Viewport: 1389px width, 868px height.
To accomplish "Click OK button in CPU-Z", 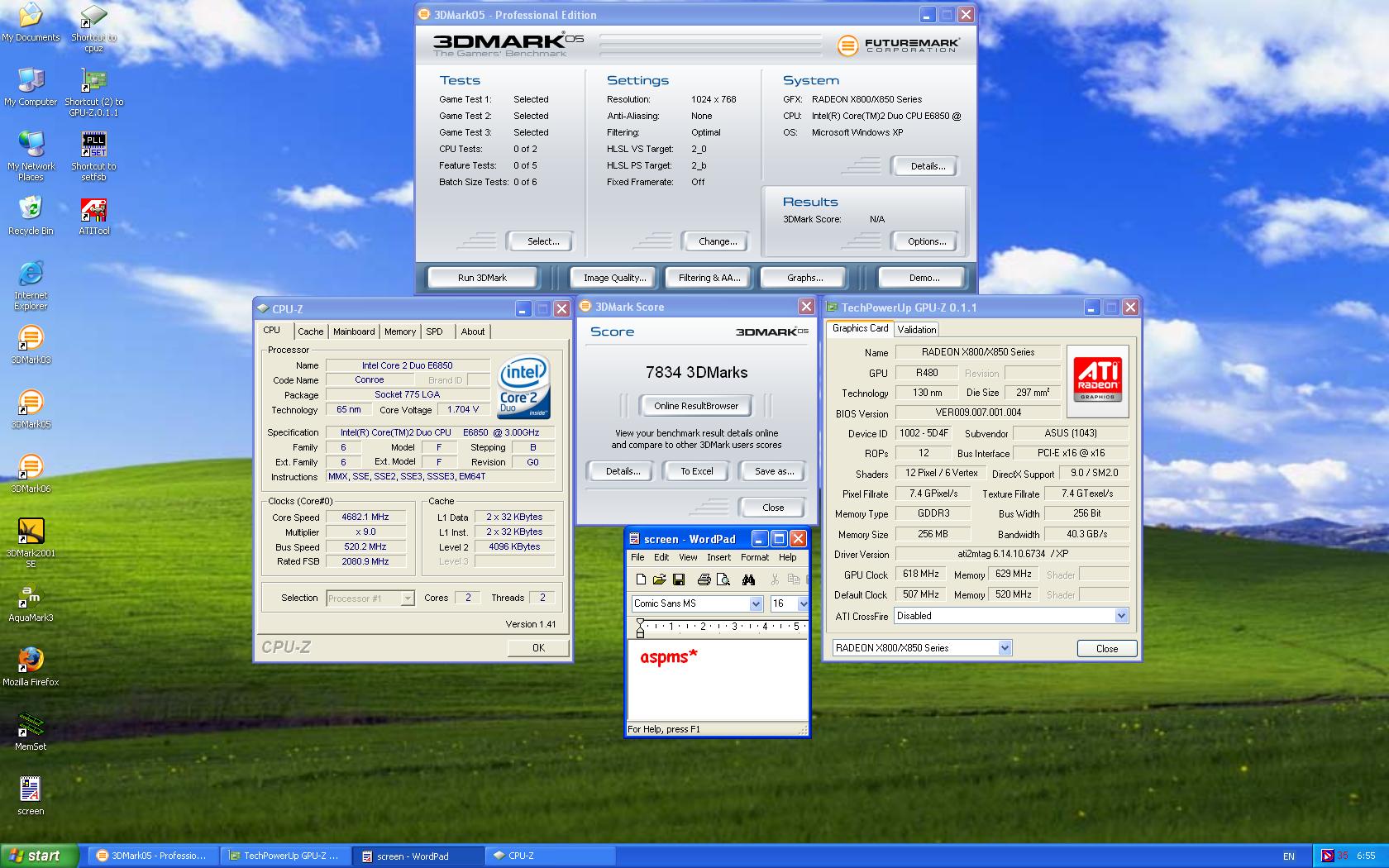I will click(x=538, y=648).
